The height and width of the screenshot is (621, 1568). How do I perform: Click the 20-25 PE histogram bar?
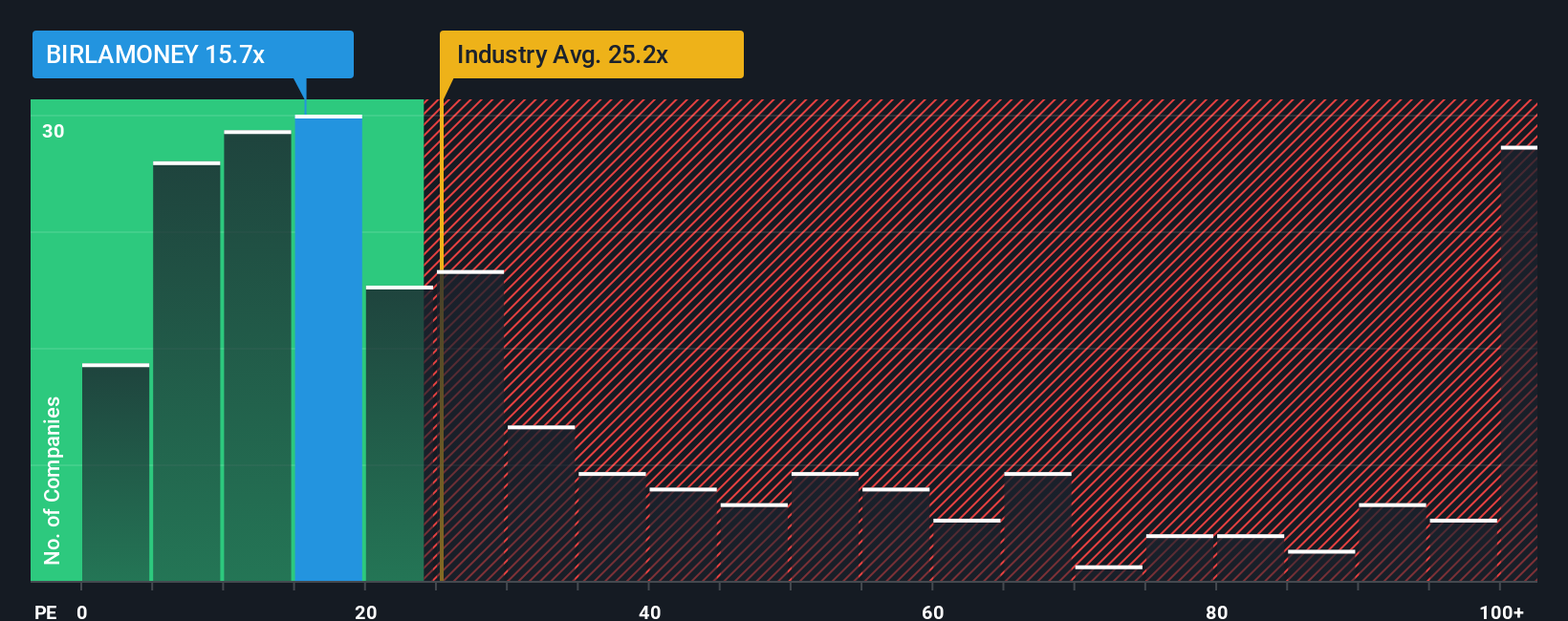pyautogui.click(x=400, y=433)
